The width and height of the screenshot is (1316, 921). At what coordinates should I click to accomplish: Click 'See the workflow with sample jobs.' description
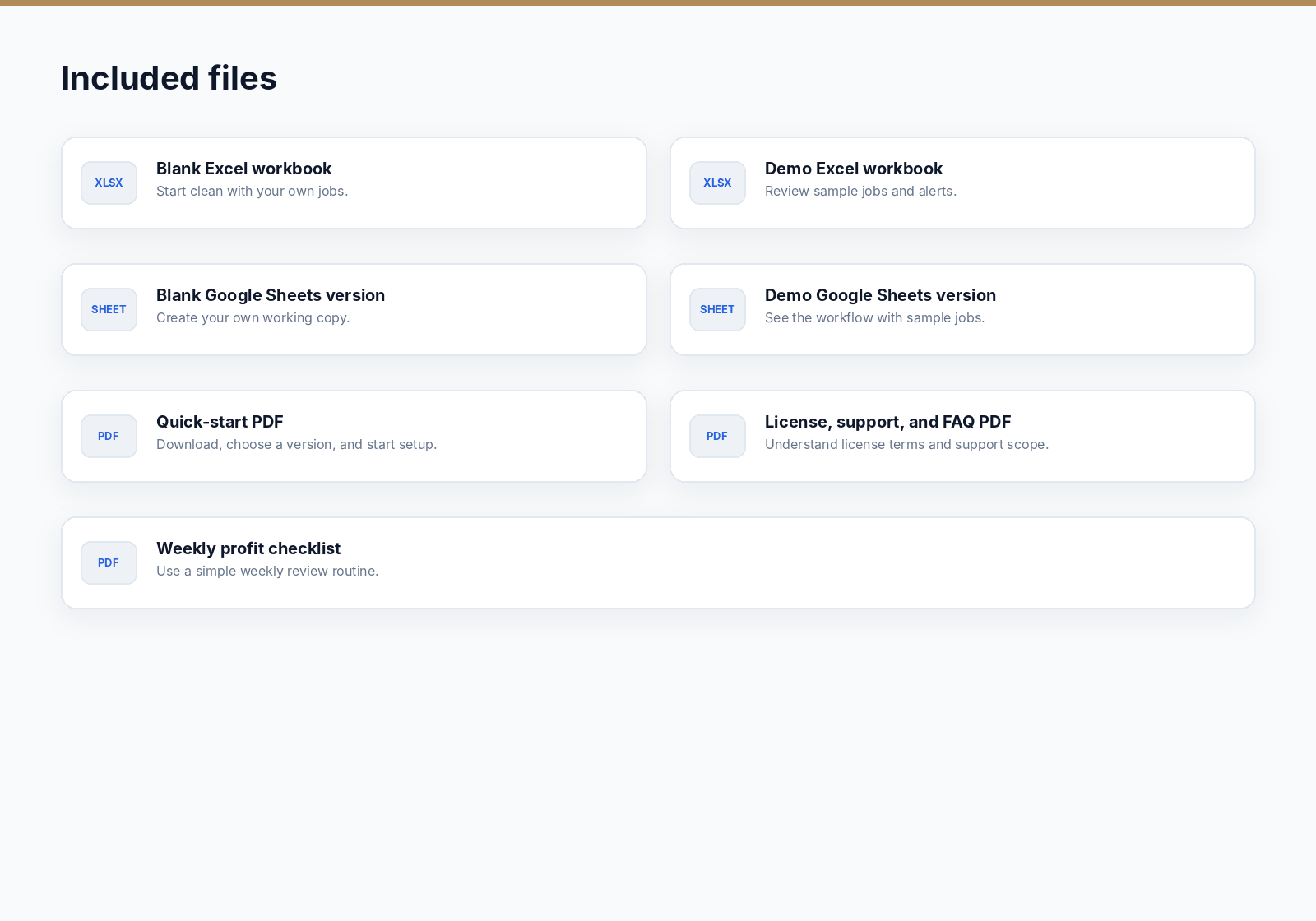coord(875,317)
